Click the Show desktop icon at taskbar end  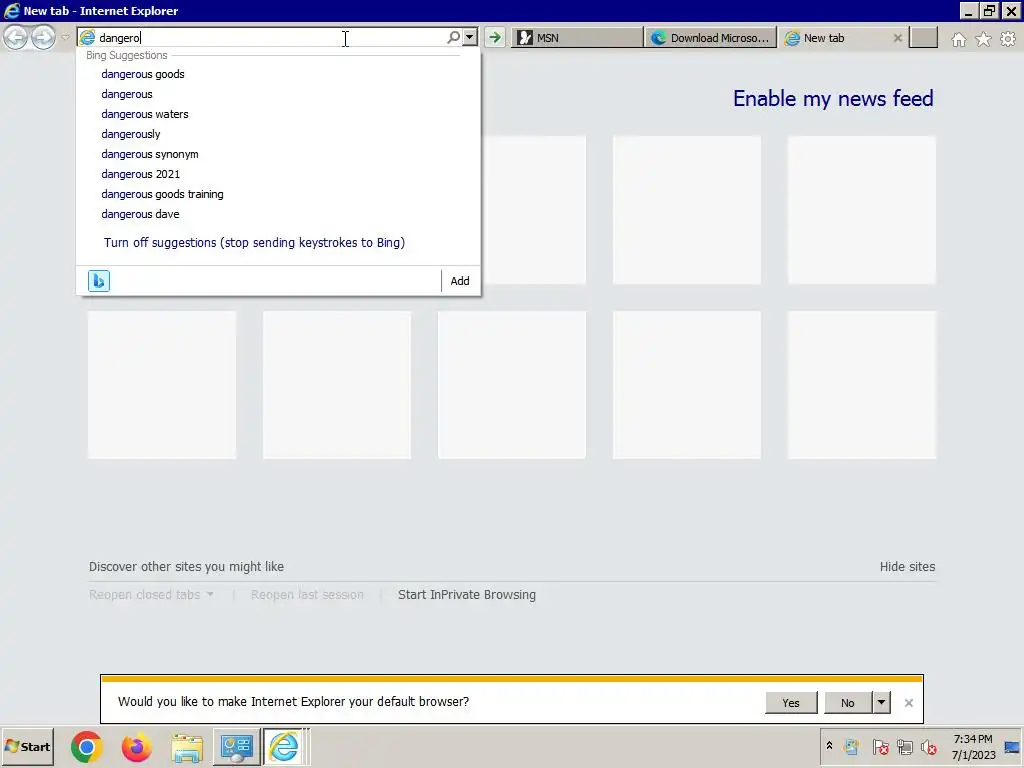coord(1012,747)
